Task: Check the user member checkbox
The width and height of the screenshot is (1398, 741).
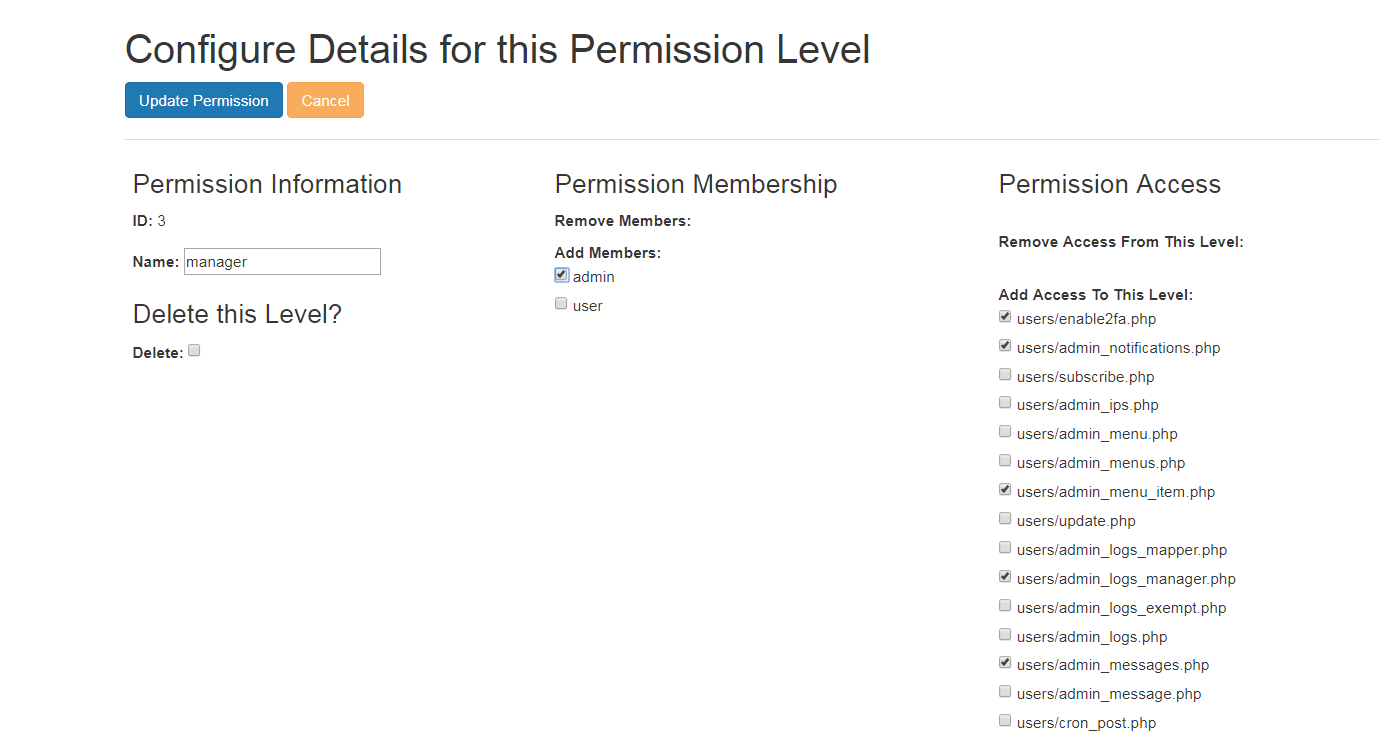Action: (562, 304)
